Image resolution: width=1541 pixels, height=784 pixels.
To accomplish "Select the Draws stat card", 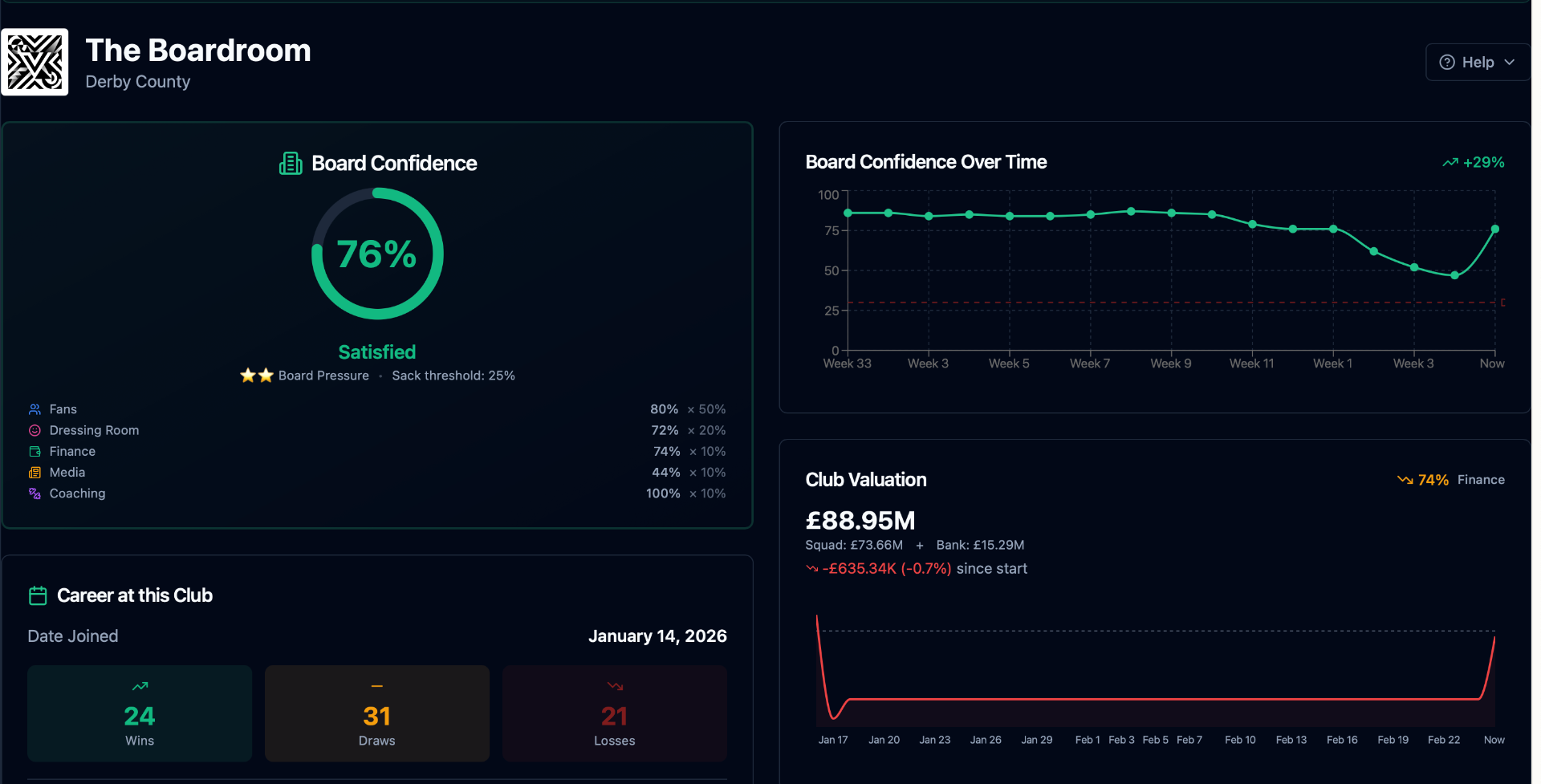I will 377,713.
